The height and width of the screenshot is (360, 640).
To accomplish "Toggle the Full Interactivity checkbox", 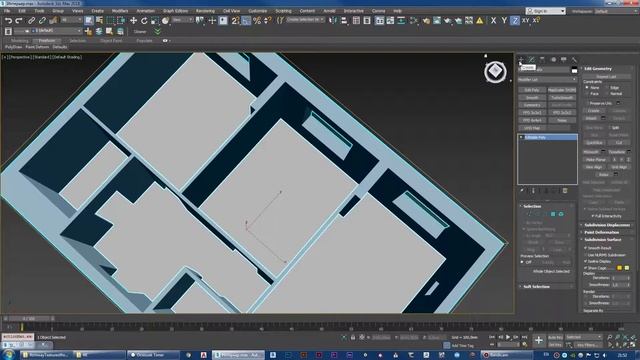I will coord(593,216).
